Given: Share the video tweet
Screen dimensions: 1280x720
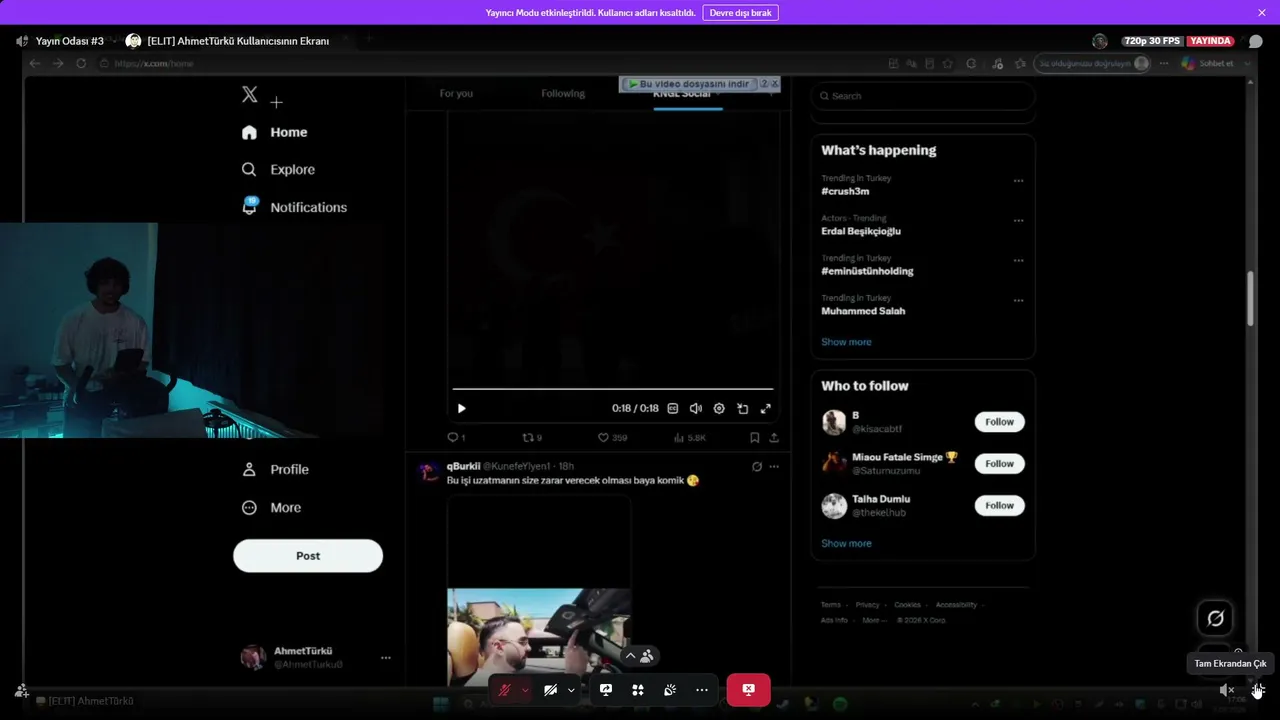Looking at the screenshot, I should pyautogui.click(x=774, y=438).
